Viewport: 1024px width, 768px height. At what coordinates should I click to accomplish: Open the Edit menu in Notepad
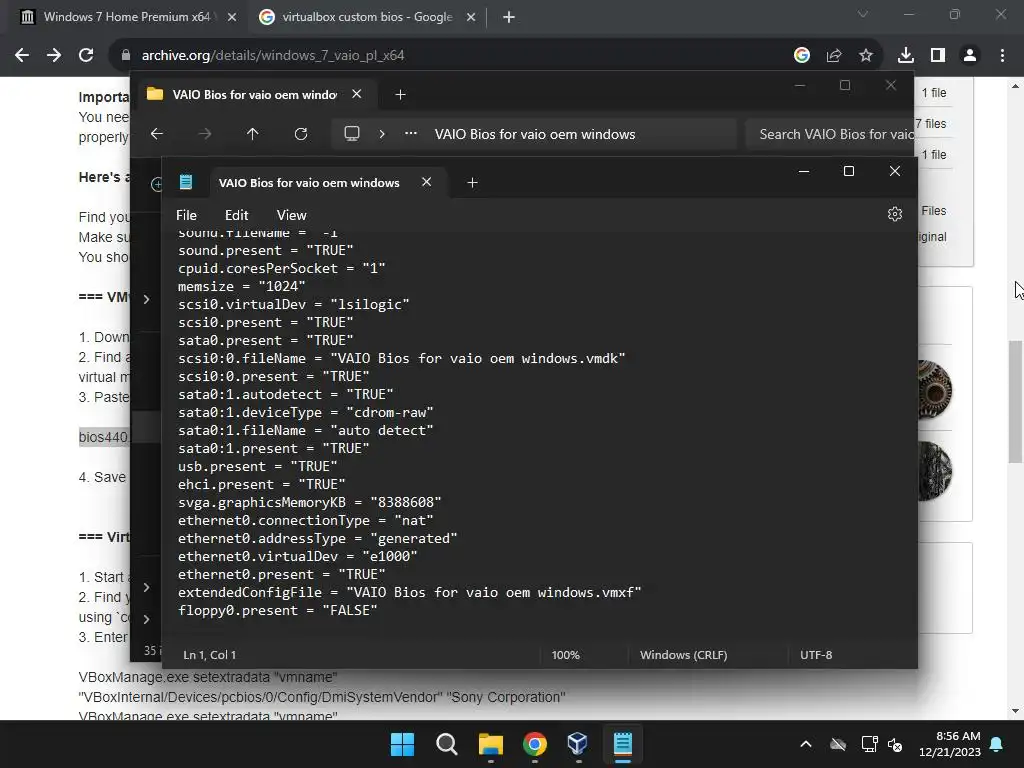click(x=236, y=215)
